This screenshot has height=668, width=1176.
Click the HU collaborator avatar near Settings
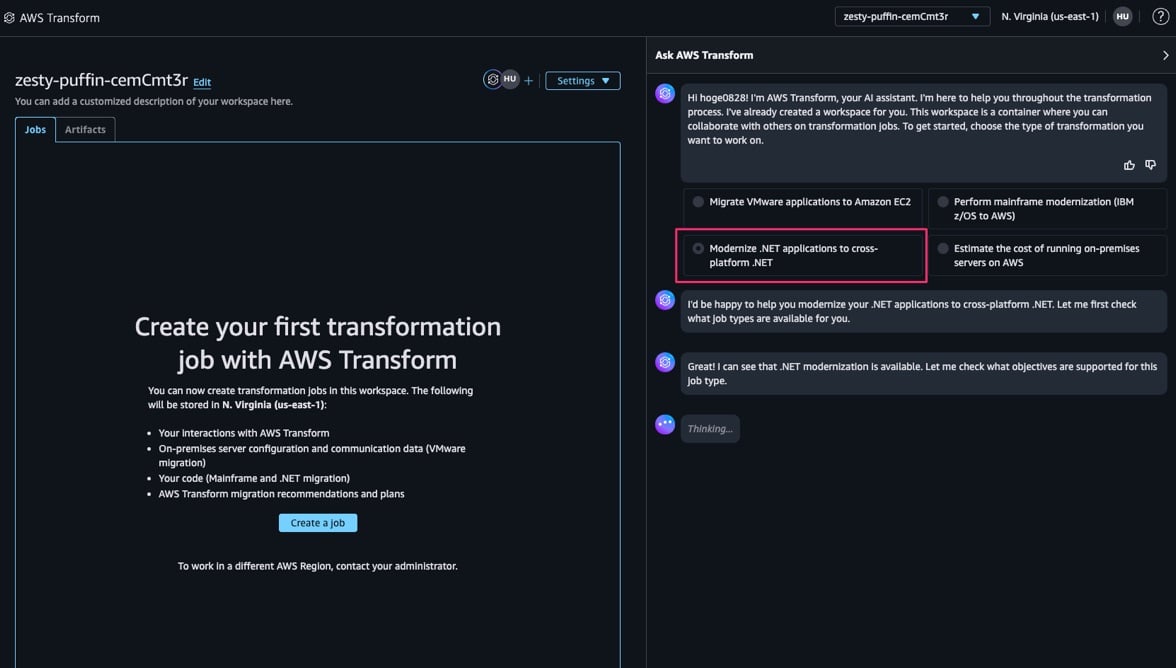click(510, 79)
